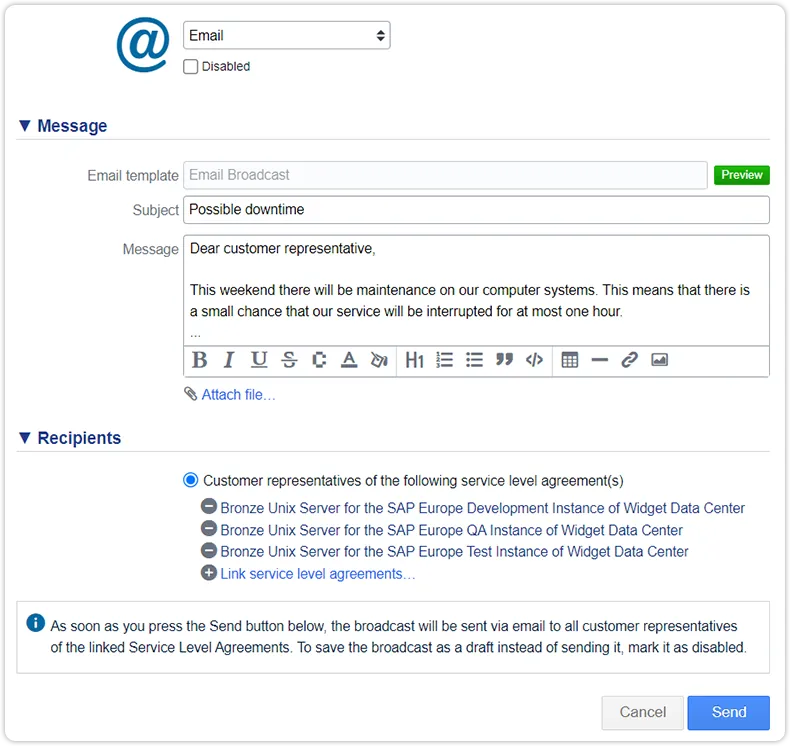Remove the SAP Europe Test Instance SLA
The width and height of the screenshot is (790, 746).
209,550
